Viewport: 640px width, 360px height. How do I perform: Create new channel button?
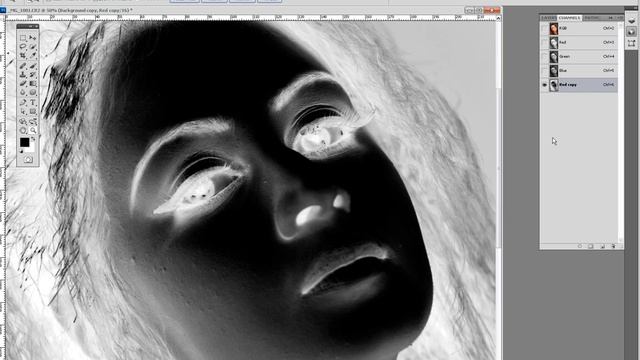[x=602, y=246]
